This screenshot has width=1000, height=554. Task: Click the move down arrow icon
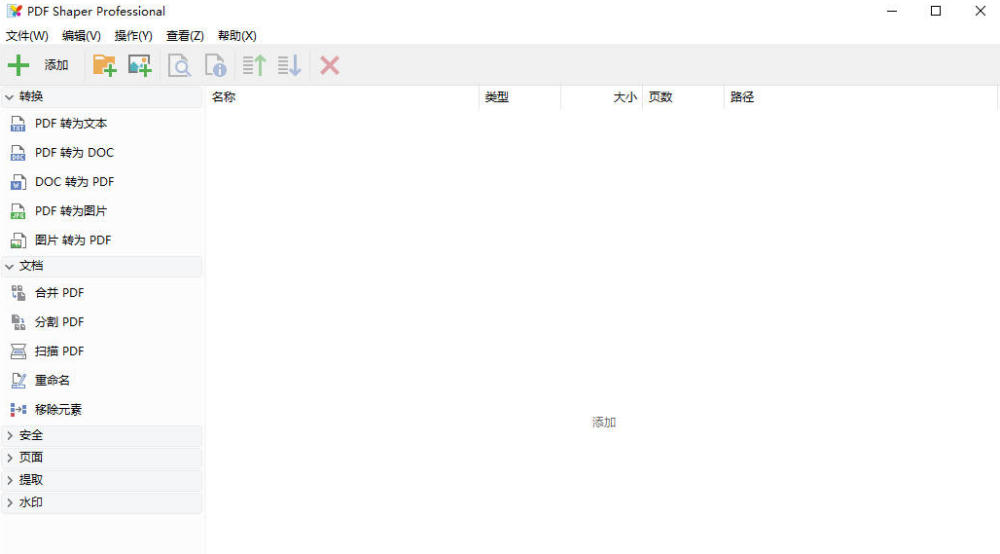coord(290,65)
